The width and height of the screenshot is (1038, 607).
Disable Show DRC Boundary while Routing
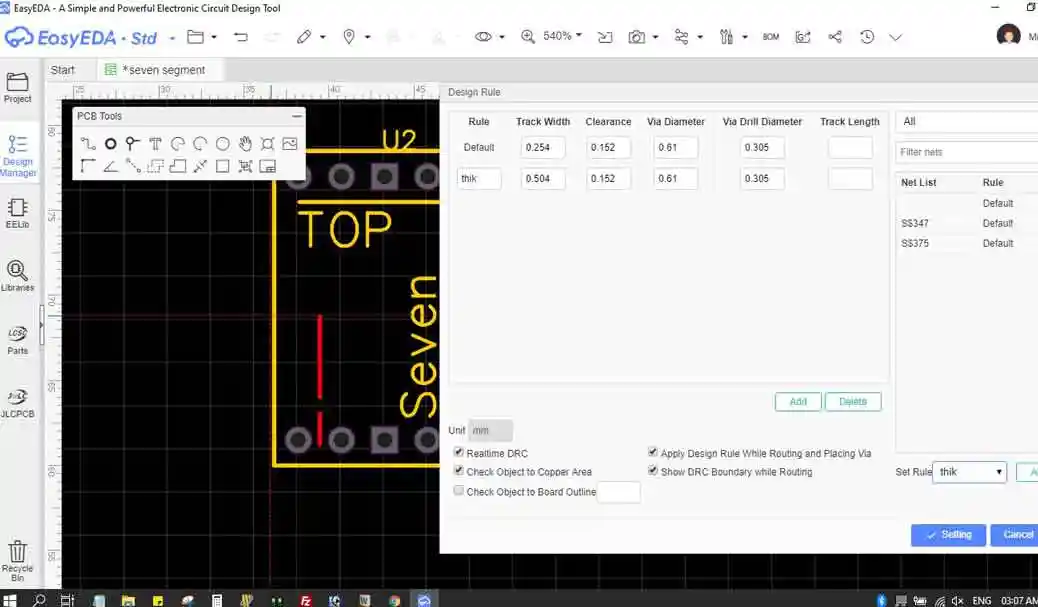pyautogui.click(x=653, y=470)
